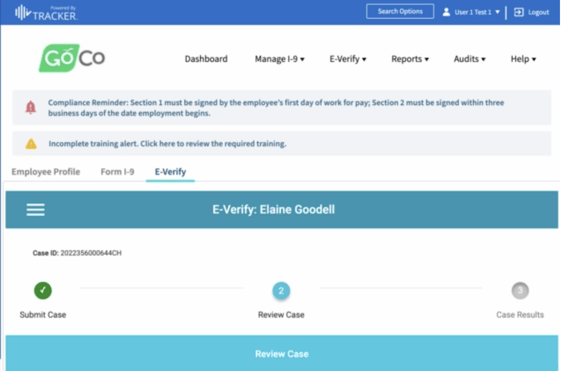The width and height of the screenshot is (565, 371).
Task: Click the Case Results step label
Action: 520,315
